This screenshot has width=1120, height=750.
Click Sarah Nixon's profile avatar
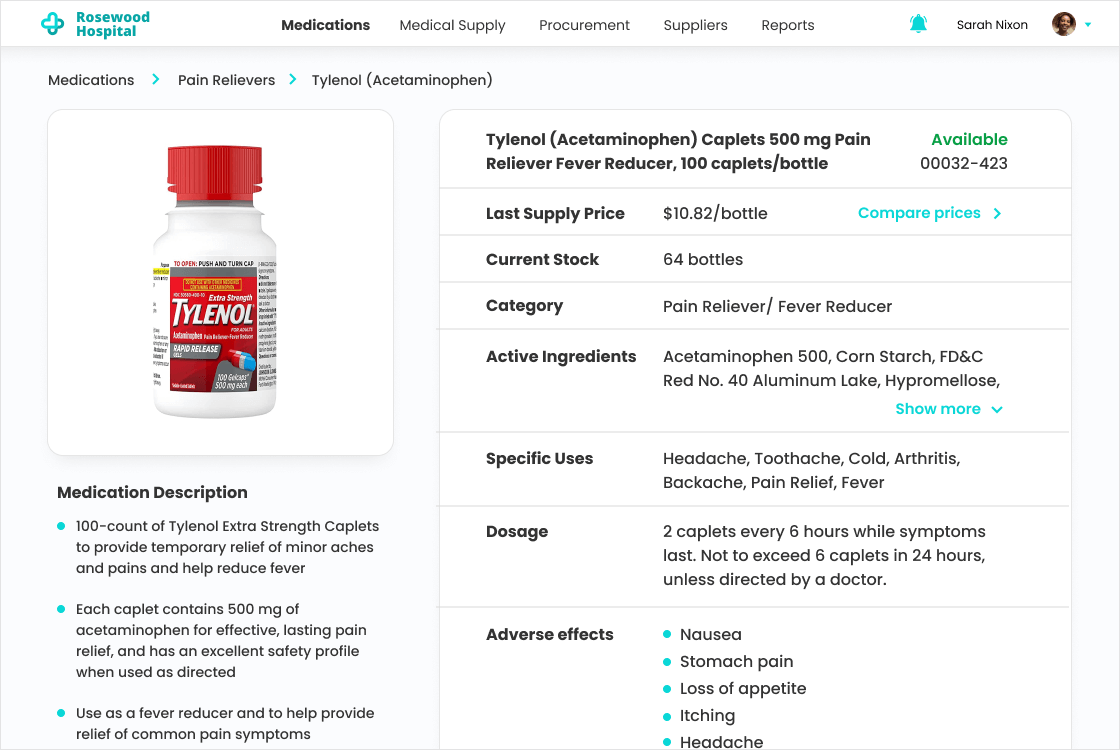point(1064,24)
